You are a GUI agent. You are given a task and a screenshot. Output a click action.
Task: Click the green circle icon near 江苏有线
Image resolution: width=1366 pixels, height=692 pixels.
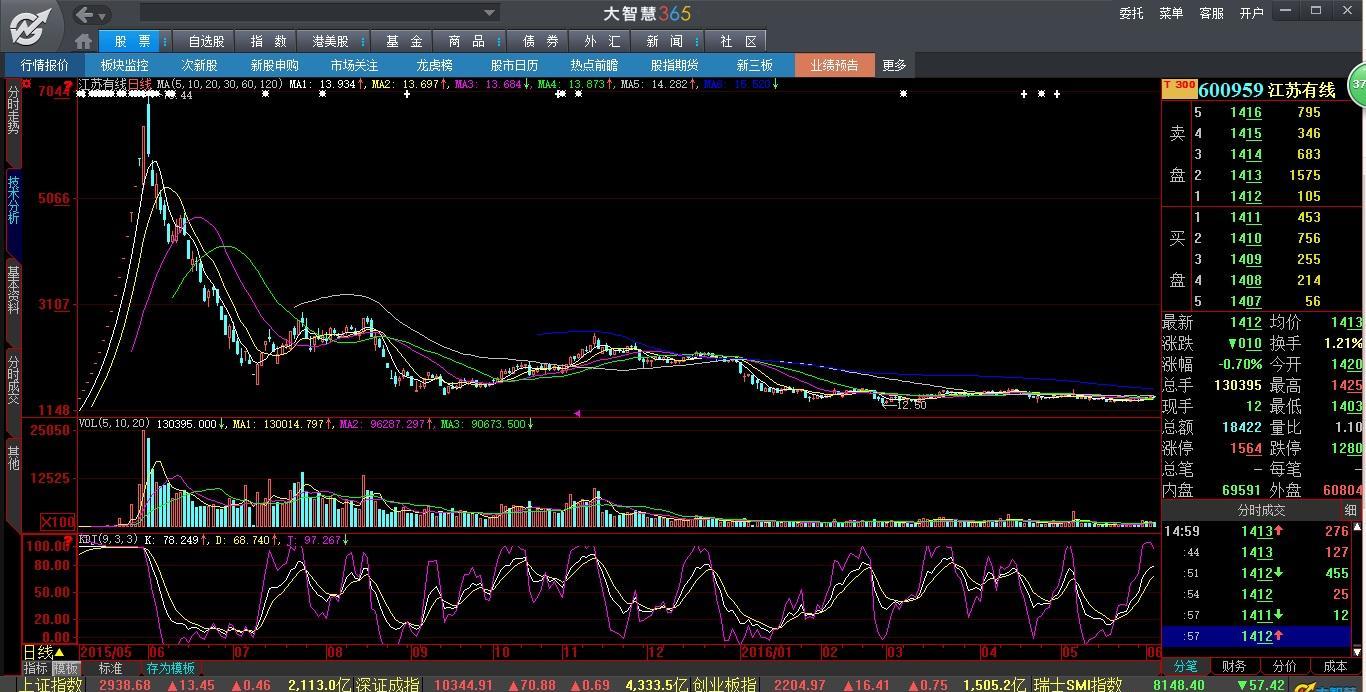pos(1357,85)
